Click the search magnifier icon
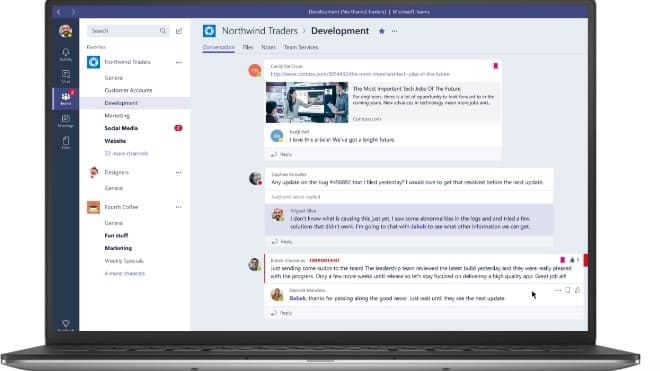 tap(162, 31)
